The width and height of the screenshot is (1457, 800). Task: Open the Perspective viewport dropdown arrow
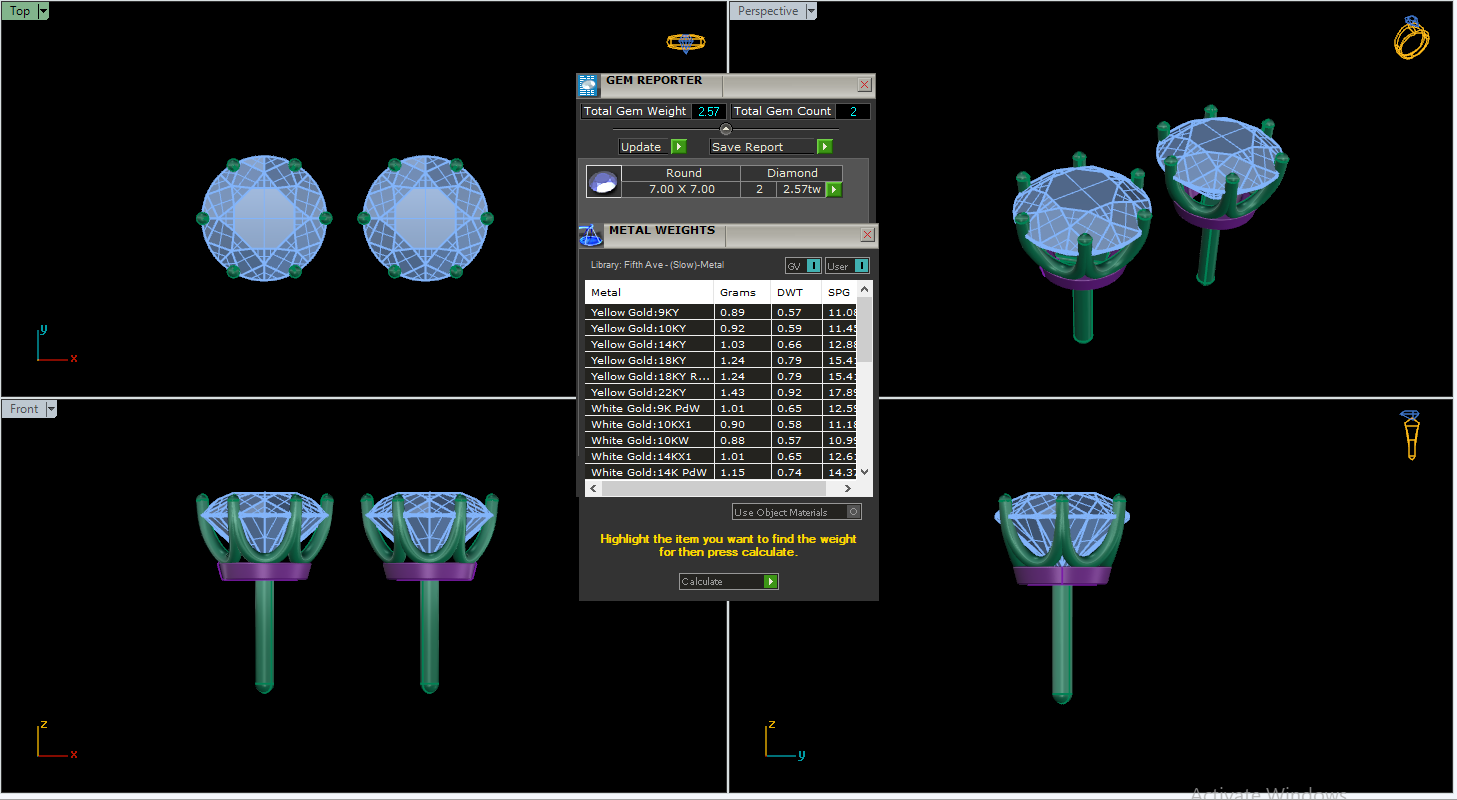pos(811,12)
